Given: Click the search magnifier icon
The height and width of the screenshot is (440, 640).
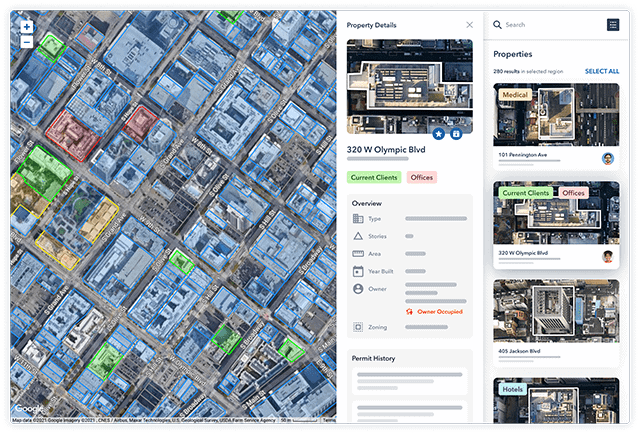Looking at the screenshot, I should coord(497,24).
